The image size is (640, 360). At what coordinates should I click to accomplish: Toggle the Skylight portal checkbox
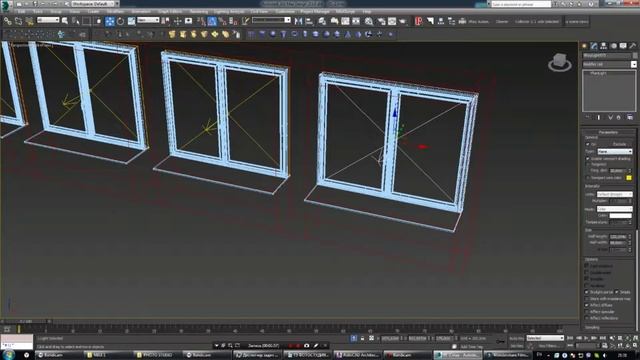(x=587, y=292)
